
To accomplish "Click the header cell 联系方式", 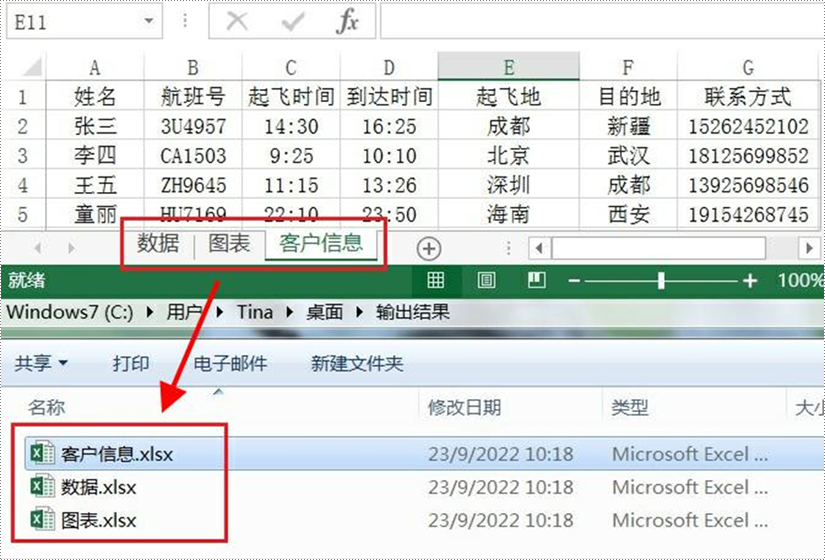I will point(748,96).
